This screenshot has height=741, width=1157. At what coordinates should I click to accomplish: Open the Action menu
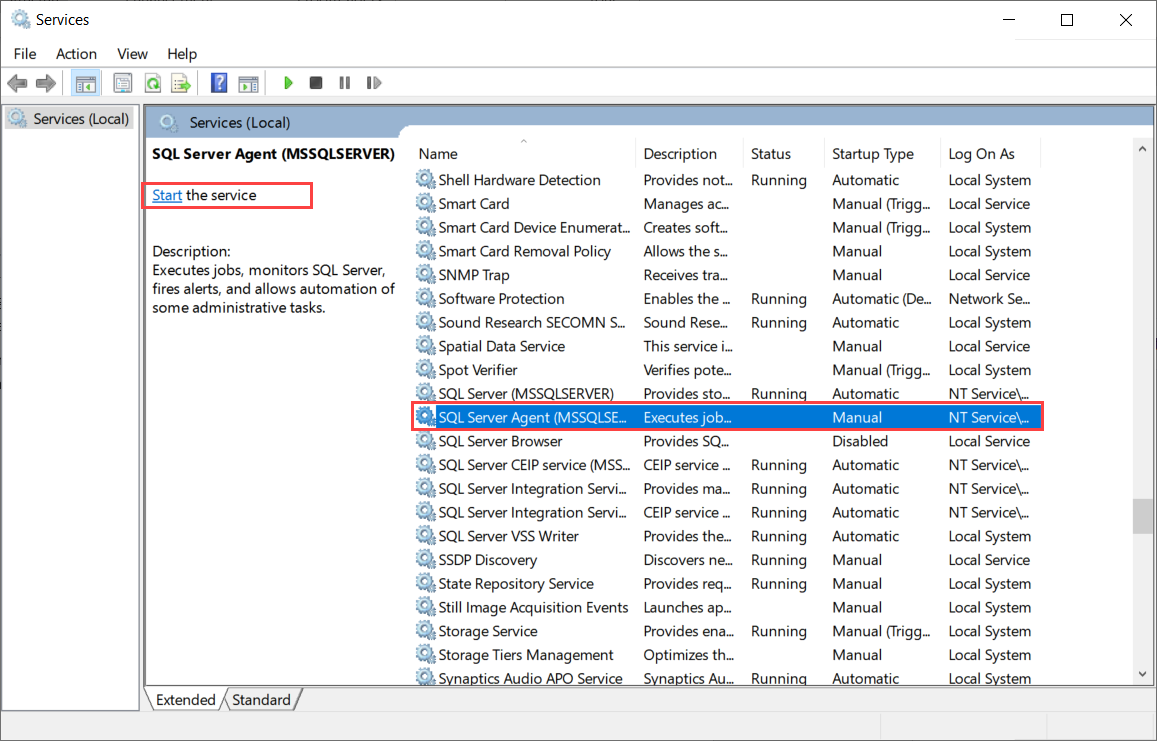pyautogui.click(x=76, y=53)
